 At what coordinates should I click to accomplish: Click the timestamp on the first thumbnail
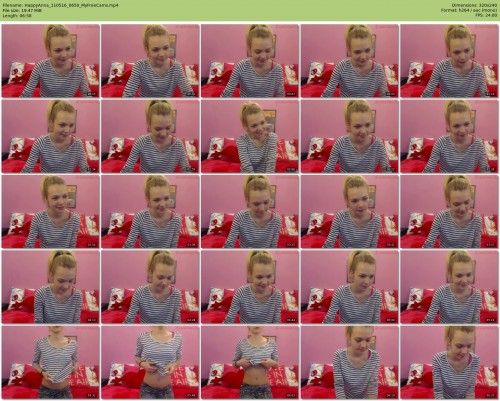tap(91, 94)
